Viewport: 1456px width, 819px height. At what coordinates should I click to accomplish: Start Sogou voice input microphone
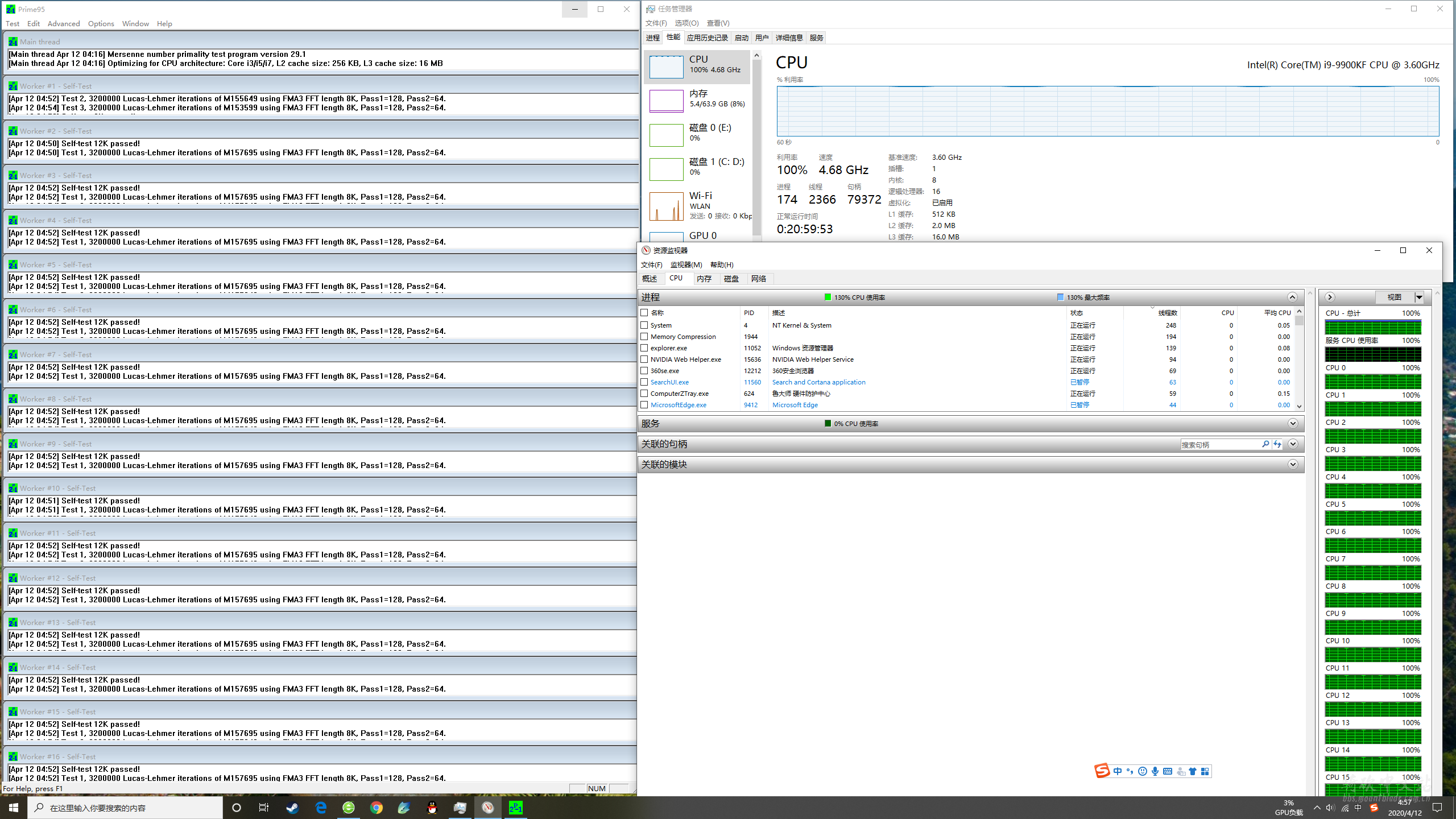click(1155, 771)
